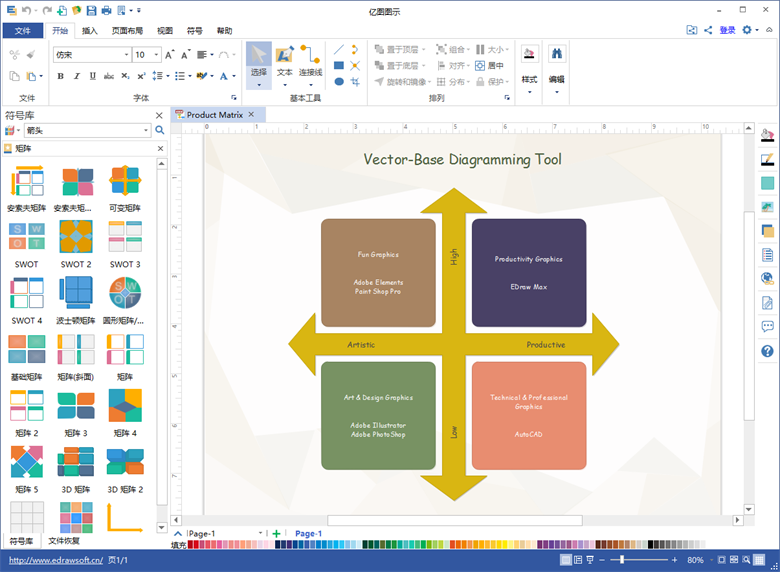Open the help question icon in sidebar
The image size is (780, 572).
[768, 351]
